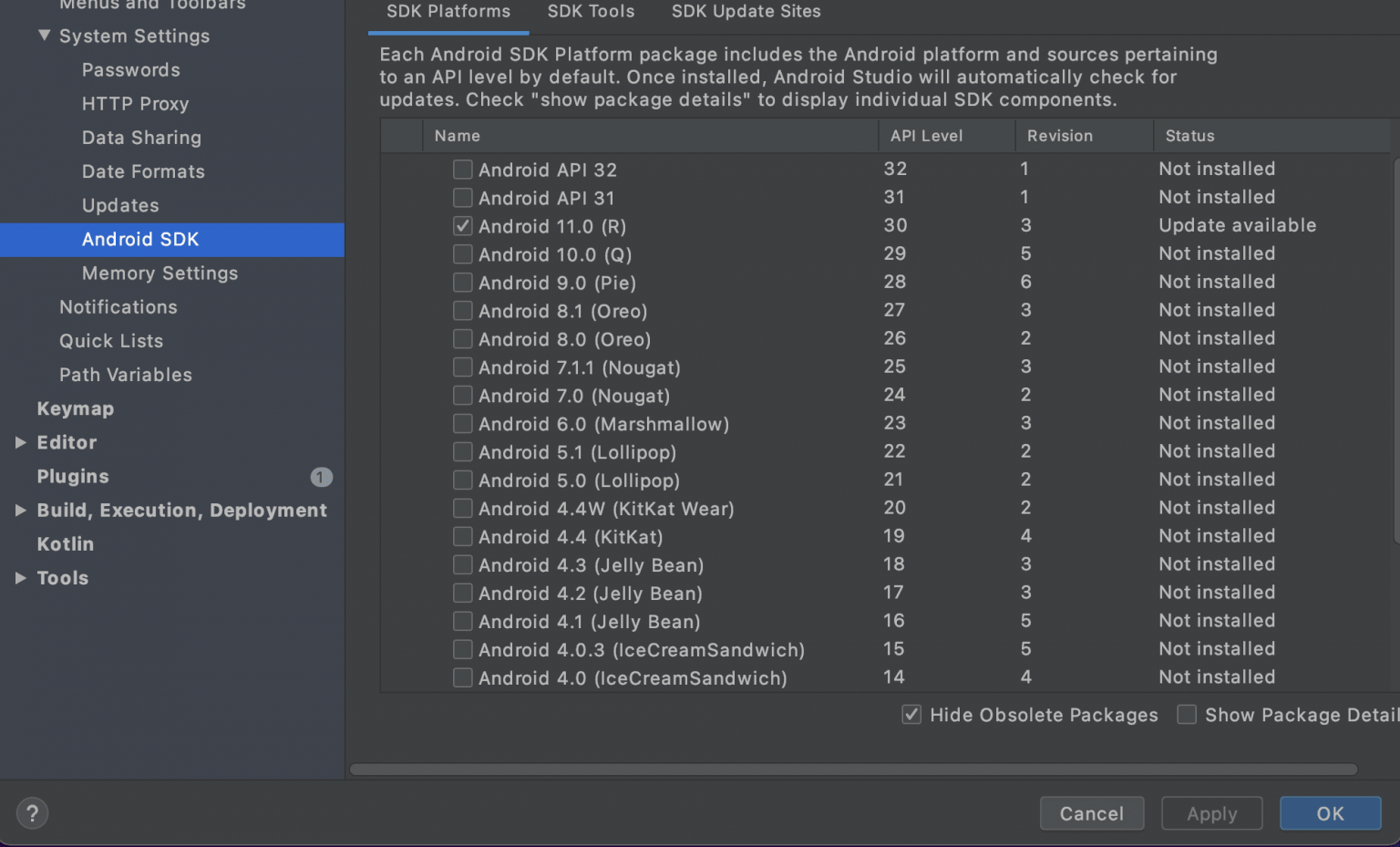Open help via the question mark icon

32,812
